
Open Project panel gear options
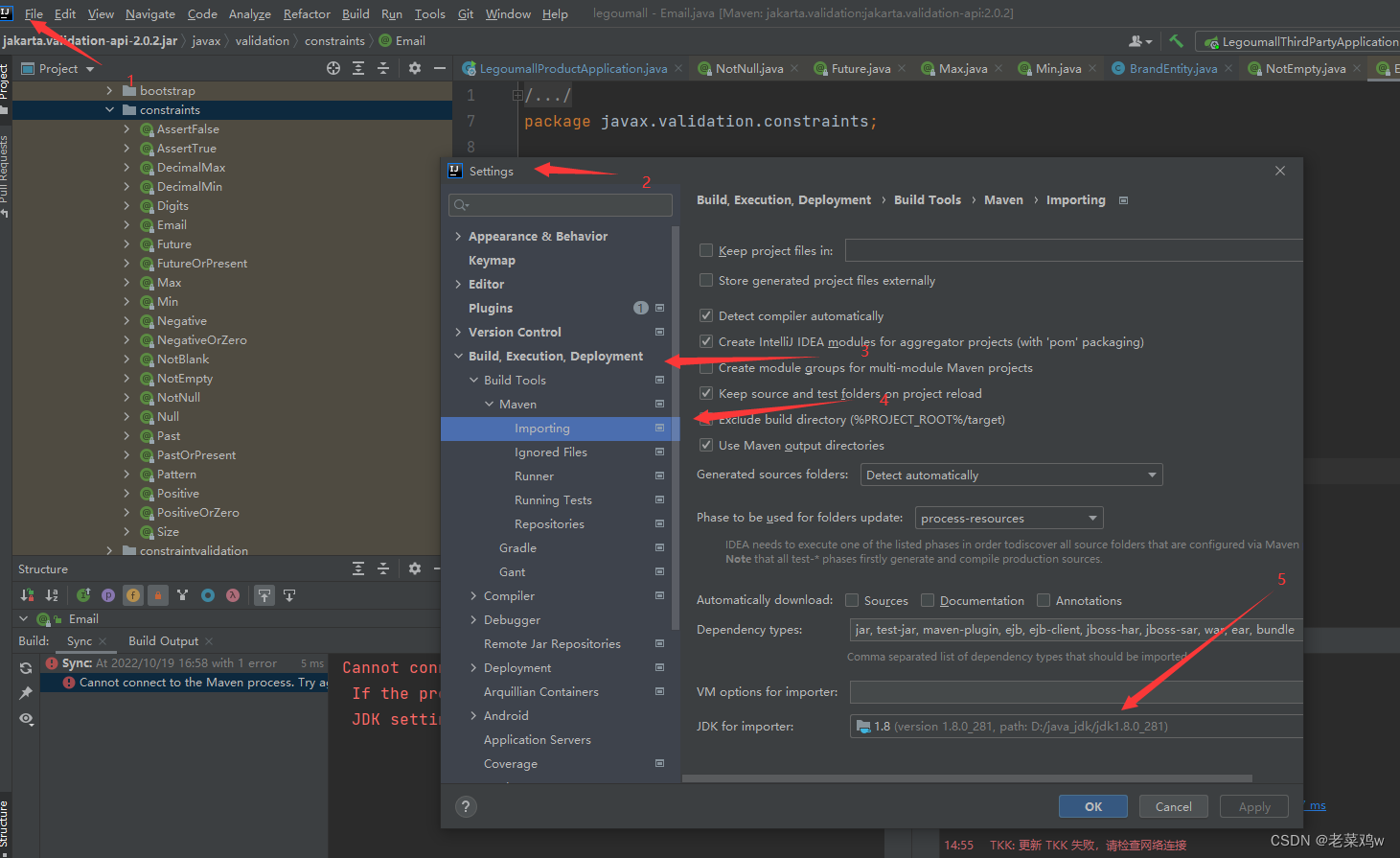point(415,68)
